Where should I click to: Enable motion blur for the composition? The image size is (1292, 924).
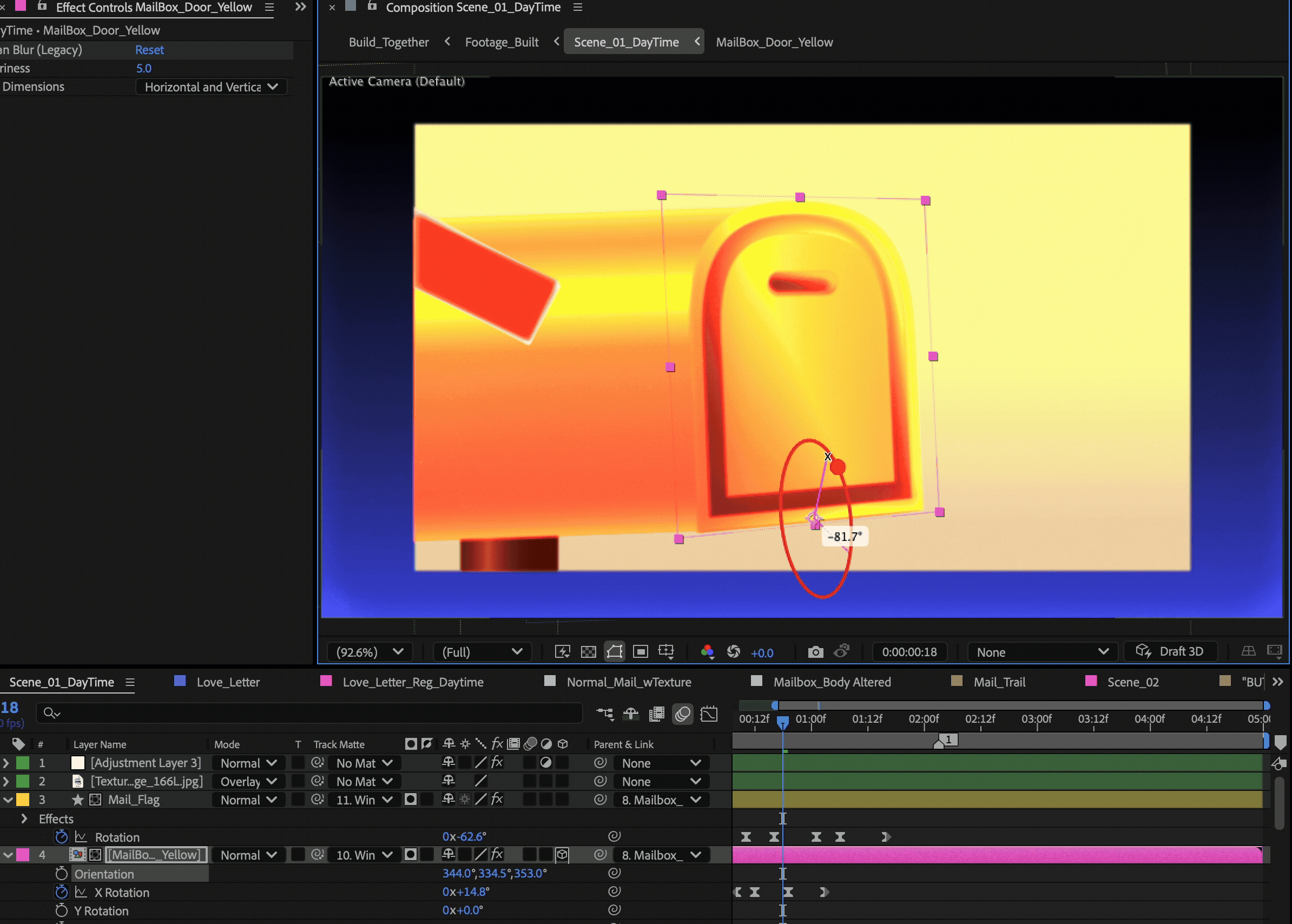(683, 714)
